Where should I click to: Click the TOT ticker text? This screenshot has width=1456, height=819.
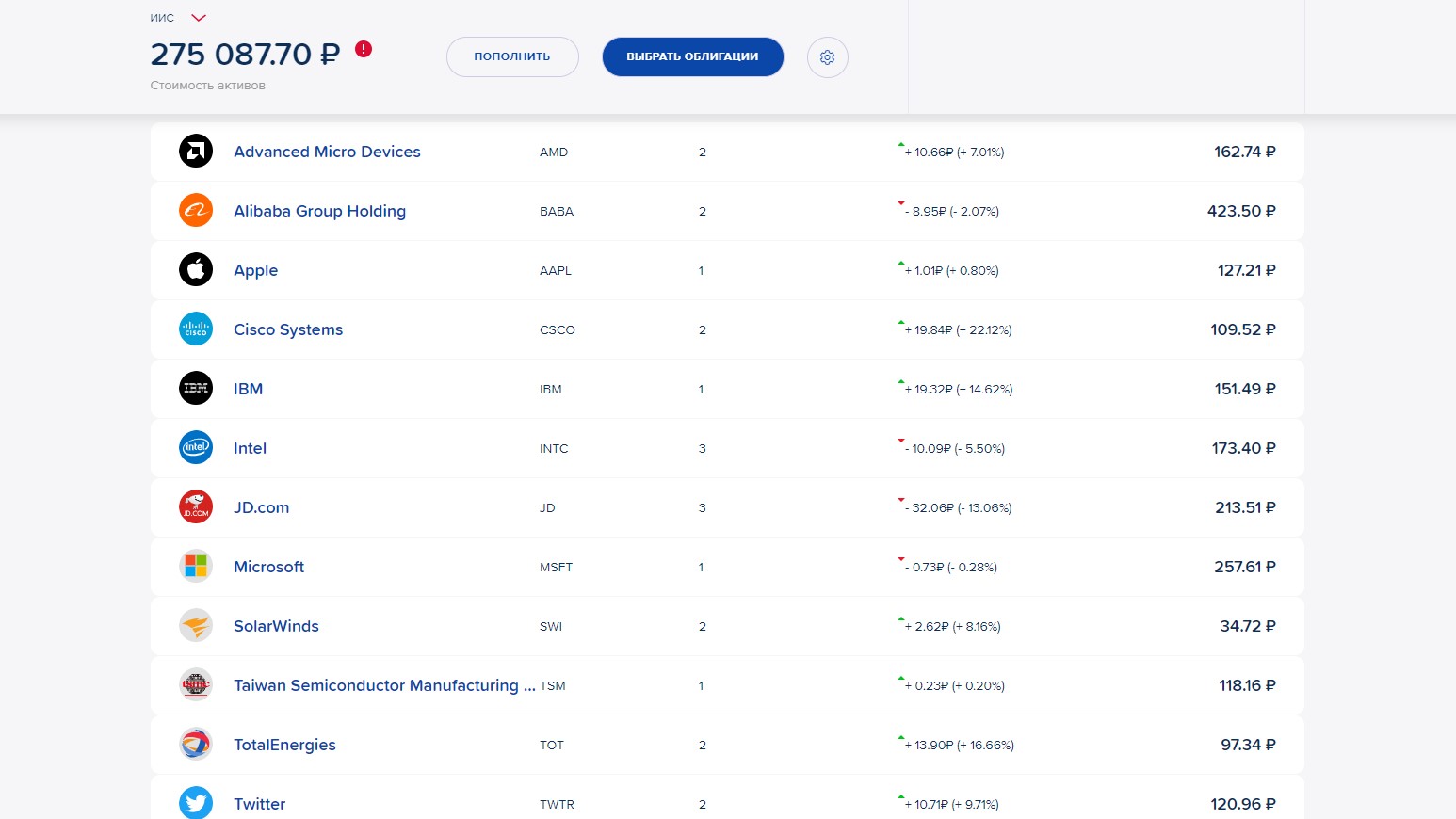552,745
